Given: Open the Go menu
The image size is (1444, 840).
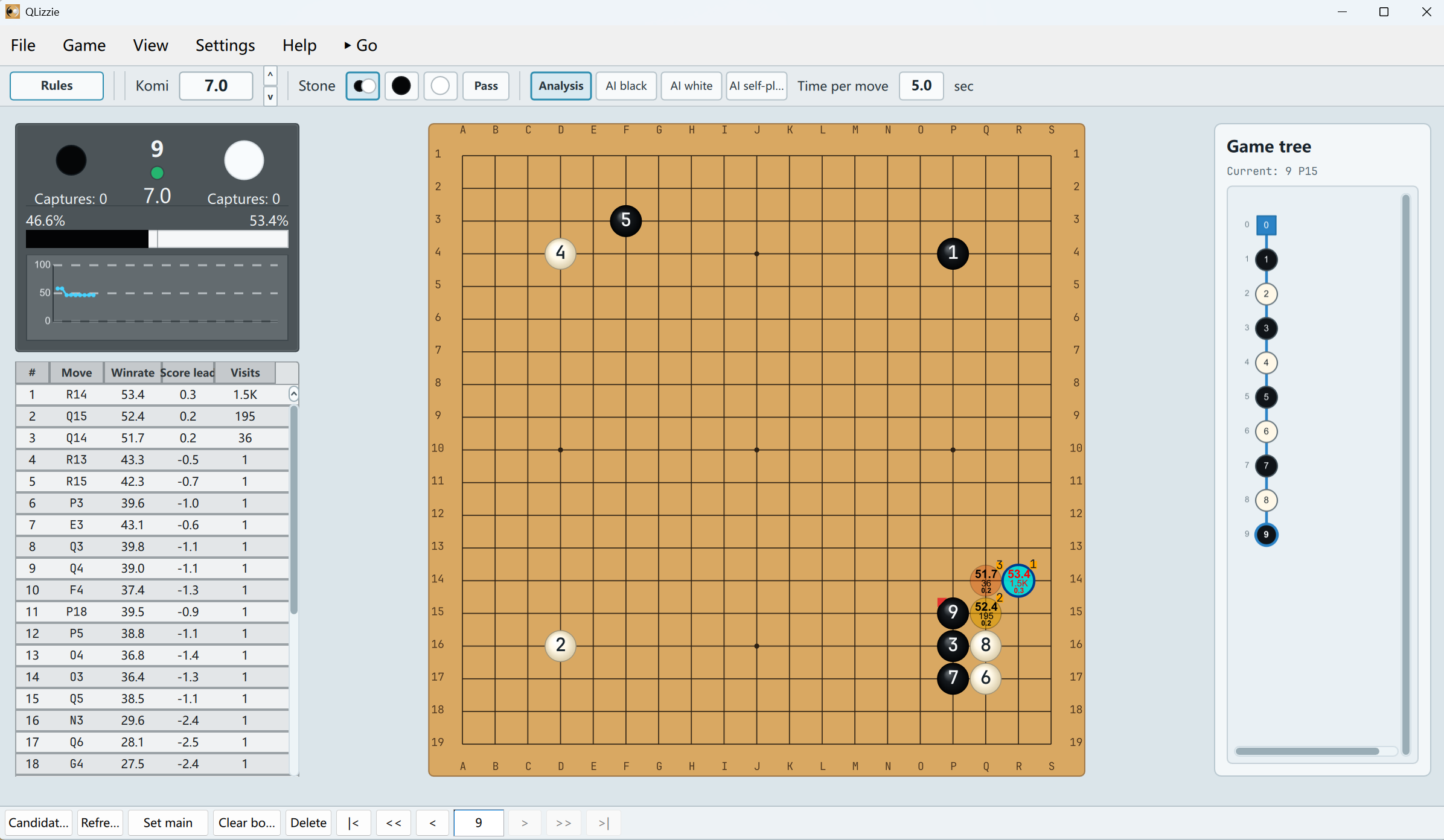Looking at the screenshot, I should pos(361,45).
